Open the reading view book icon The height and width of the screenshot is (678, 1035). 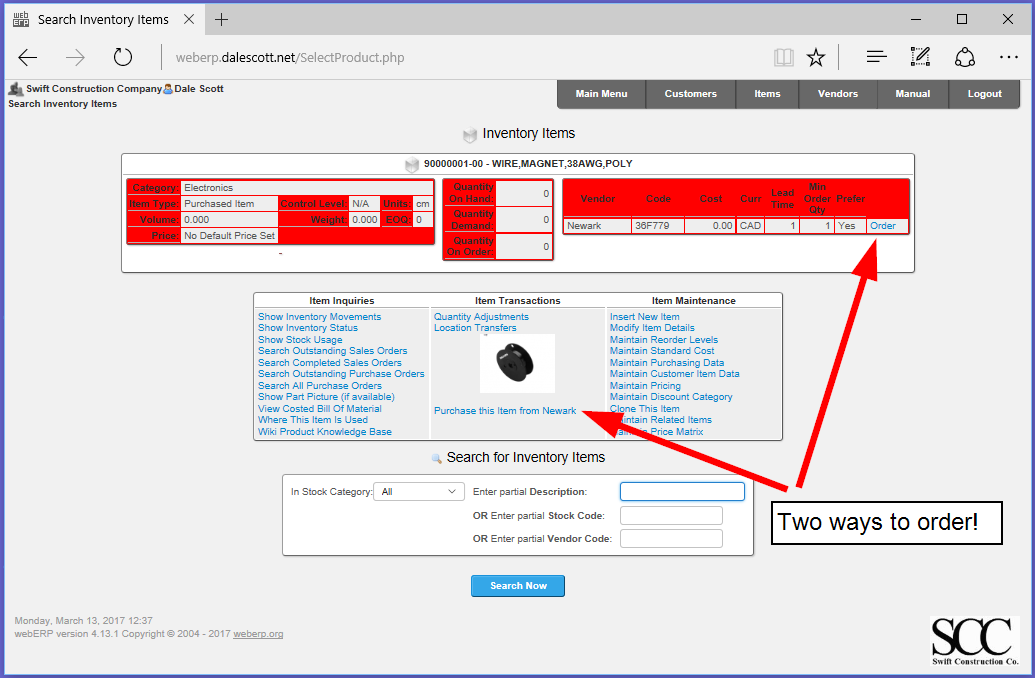coord(784,57)
